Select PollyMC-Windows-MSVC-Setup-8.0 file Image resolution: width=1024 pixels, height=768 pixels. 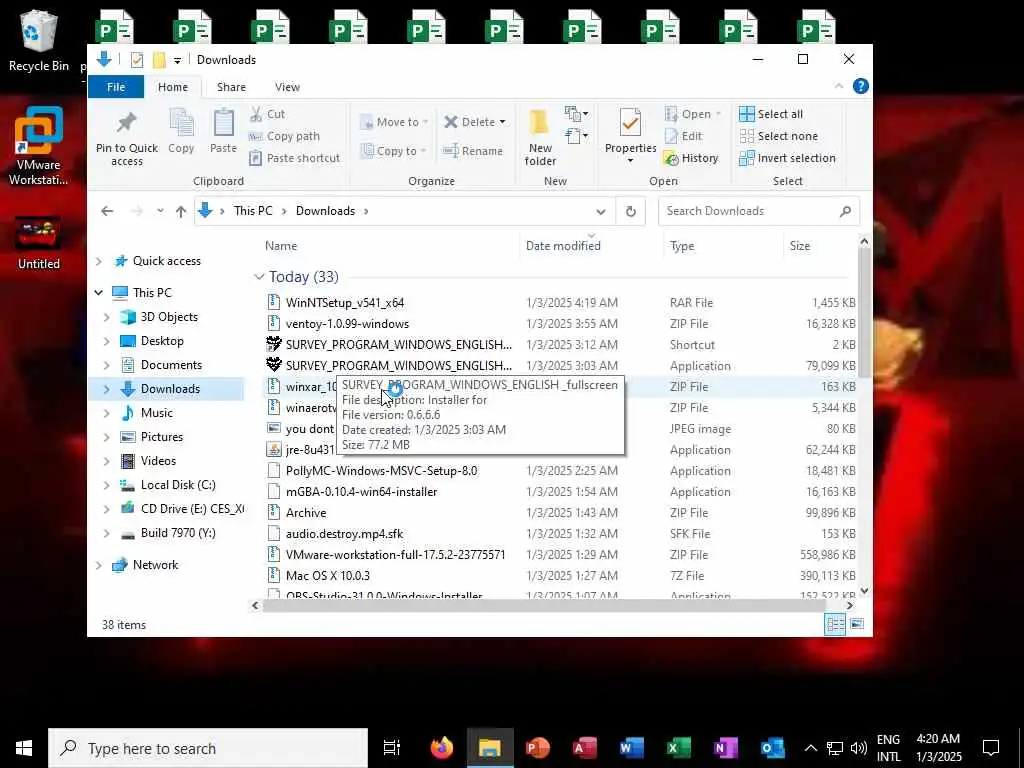381,471
